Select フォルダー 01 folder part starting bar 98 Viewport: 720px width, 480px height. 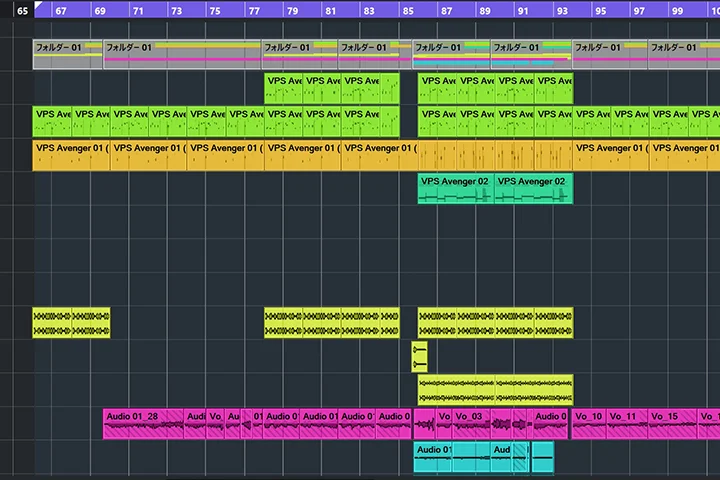[x=684, y=54]
